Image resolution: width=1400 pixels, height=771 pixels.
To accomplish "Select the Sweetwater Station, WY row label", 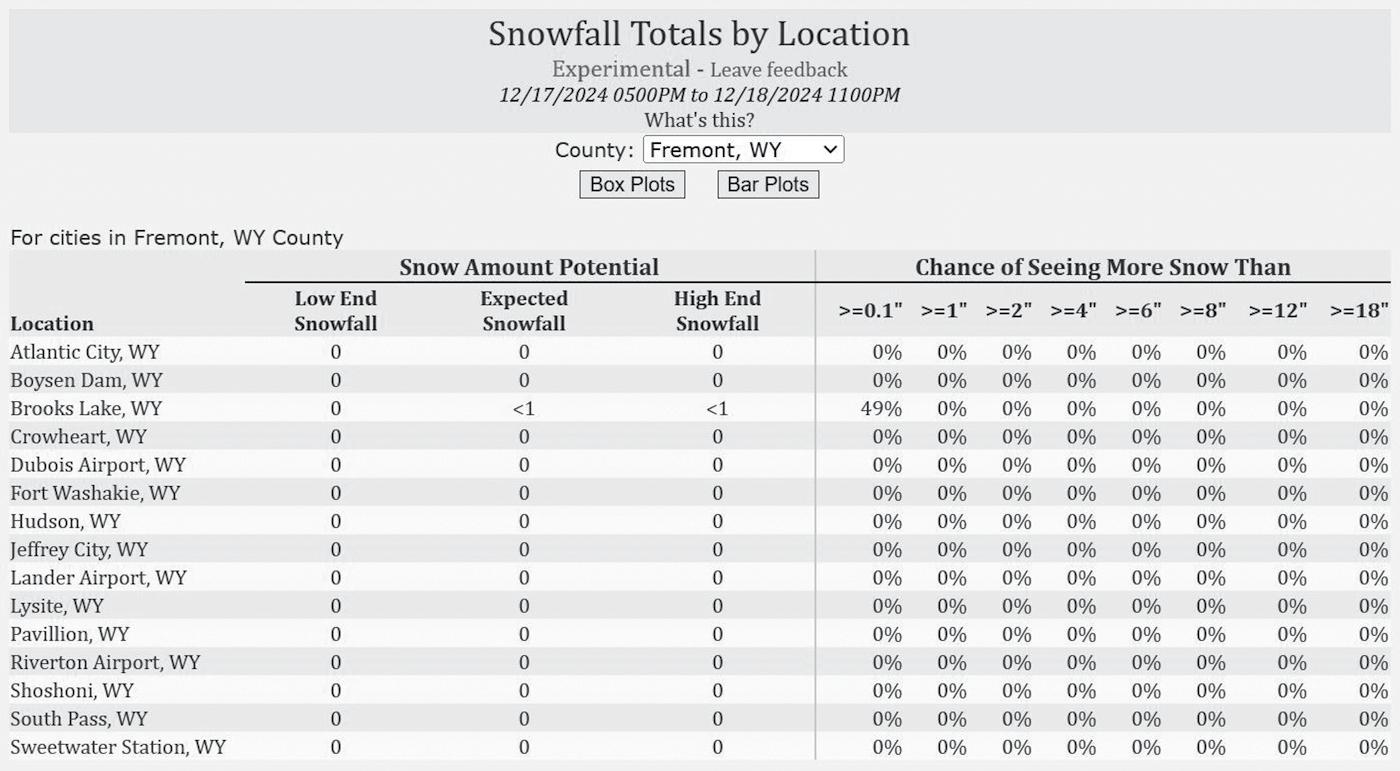I will (118, 747).
